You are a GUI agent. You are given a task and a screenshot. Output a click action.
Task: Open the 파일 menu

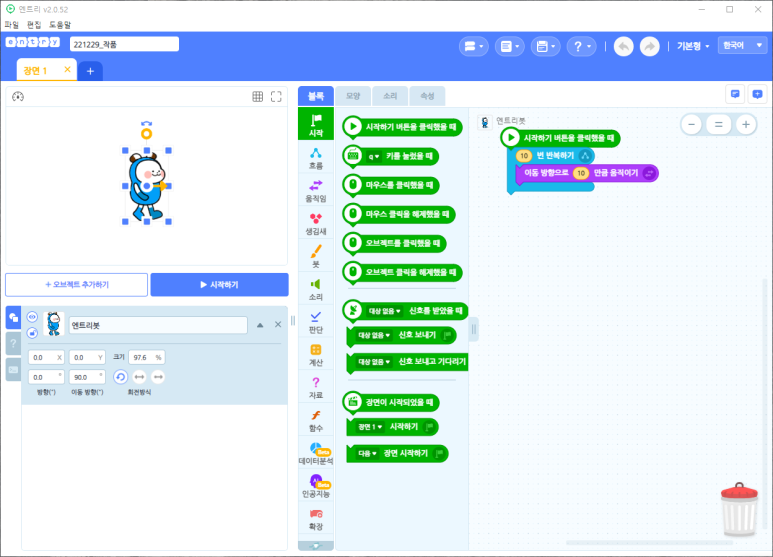coord(11,24)
